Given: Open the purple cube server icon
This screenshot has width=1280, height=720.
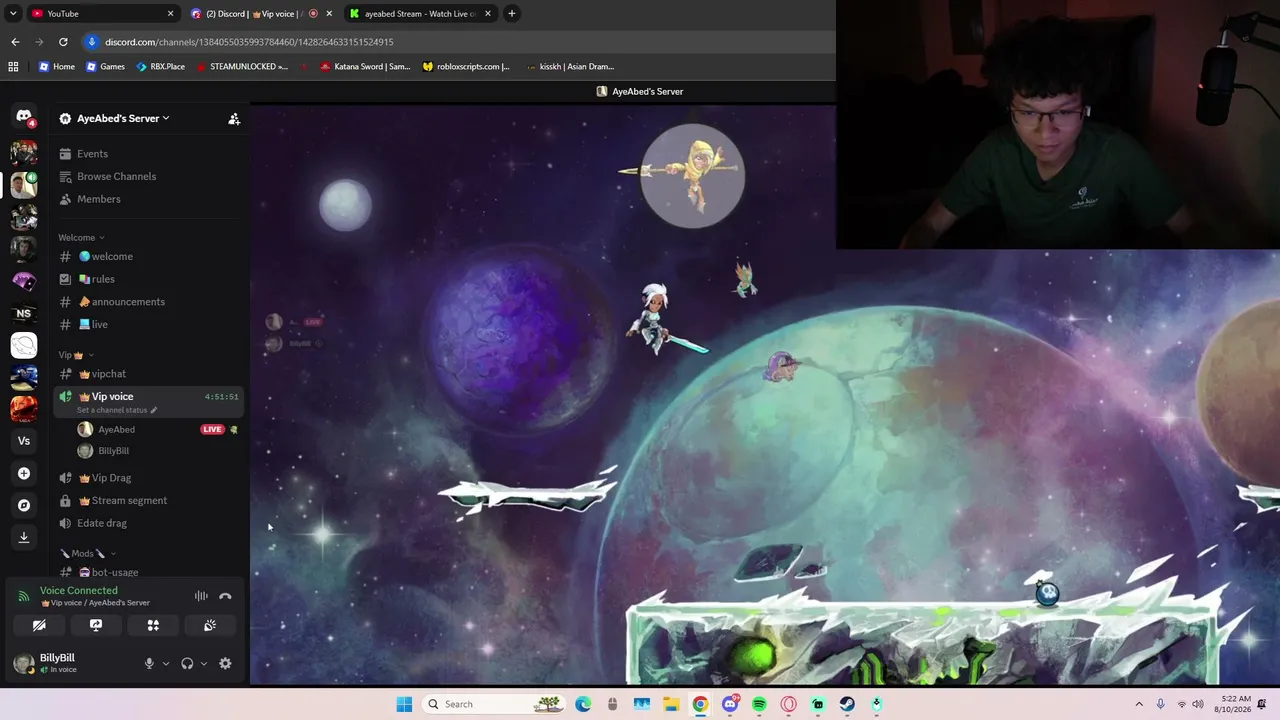Looking at the screenshot, I should (24, 281).
